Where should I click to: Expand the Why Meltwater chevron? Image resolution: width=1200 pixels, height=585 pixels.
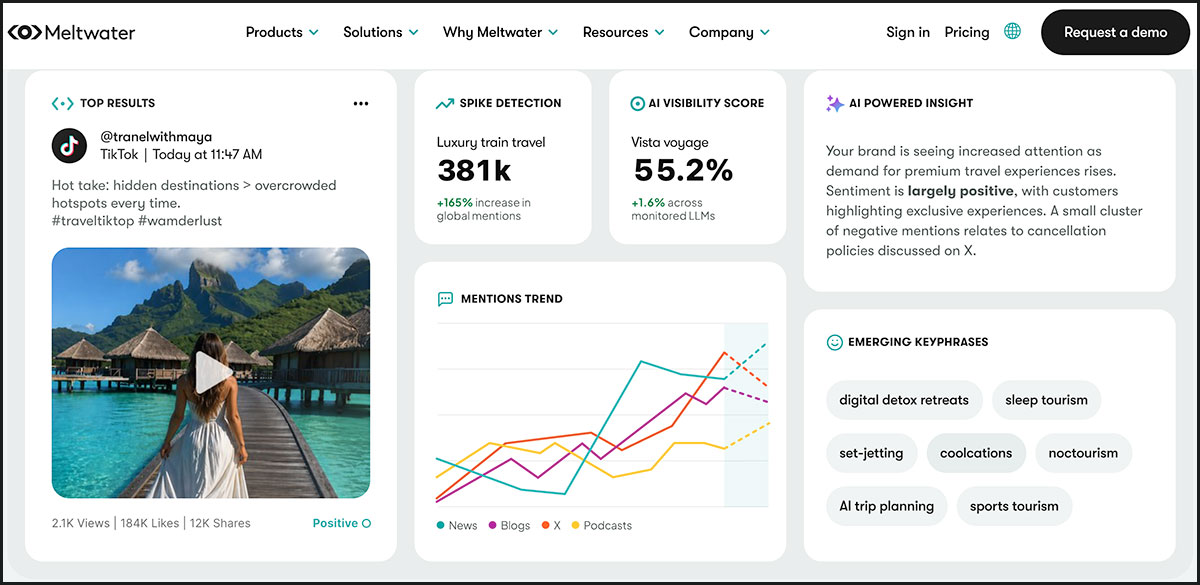click(553, 33)
